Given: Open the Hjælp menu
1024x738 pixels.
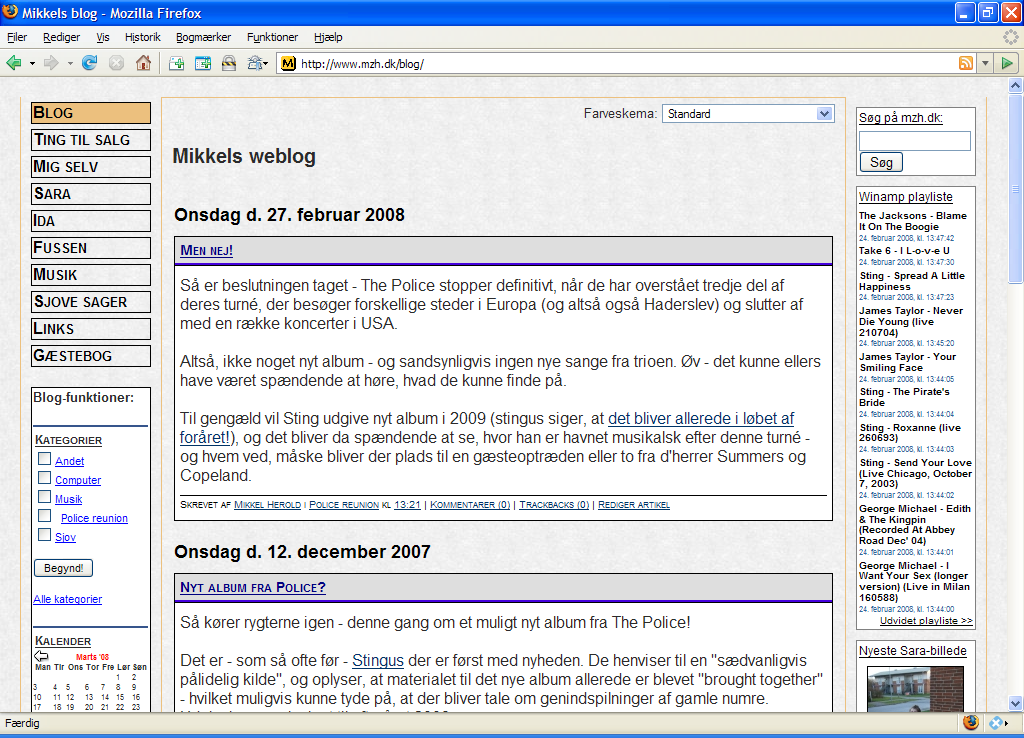Looking at the screenshot, I should pyautogui.click(x=328, y=37).
